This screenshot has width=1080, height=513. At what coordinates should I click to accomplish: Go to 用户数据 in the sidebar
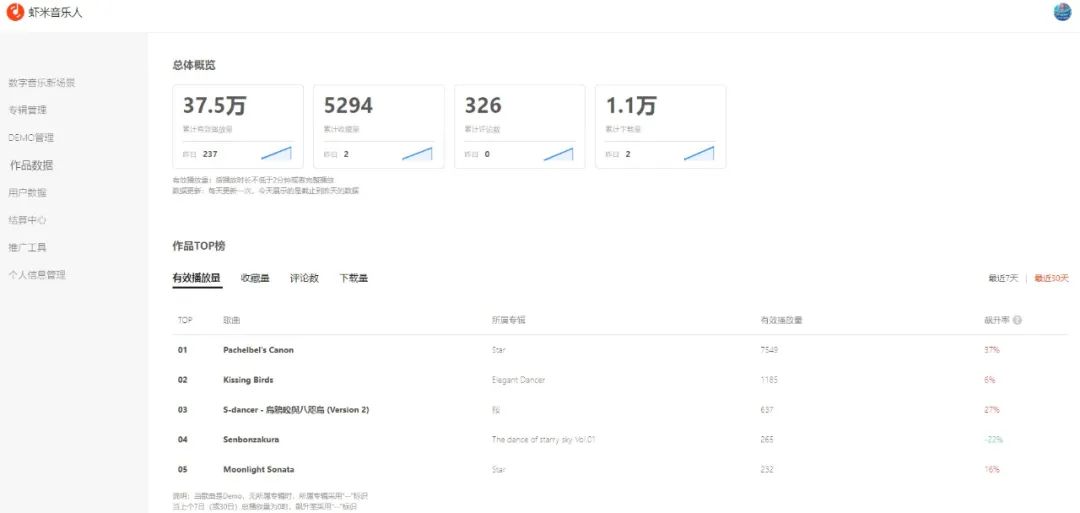click(28, 193)
